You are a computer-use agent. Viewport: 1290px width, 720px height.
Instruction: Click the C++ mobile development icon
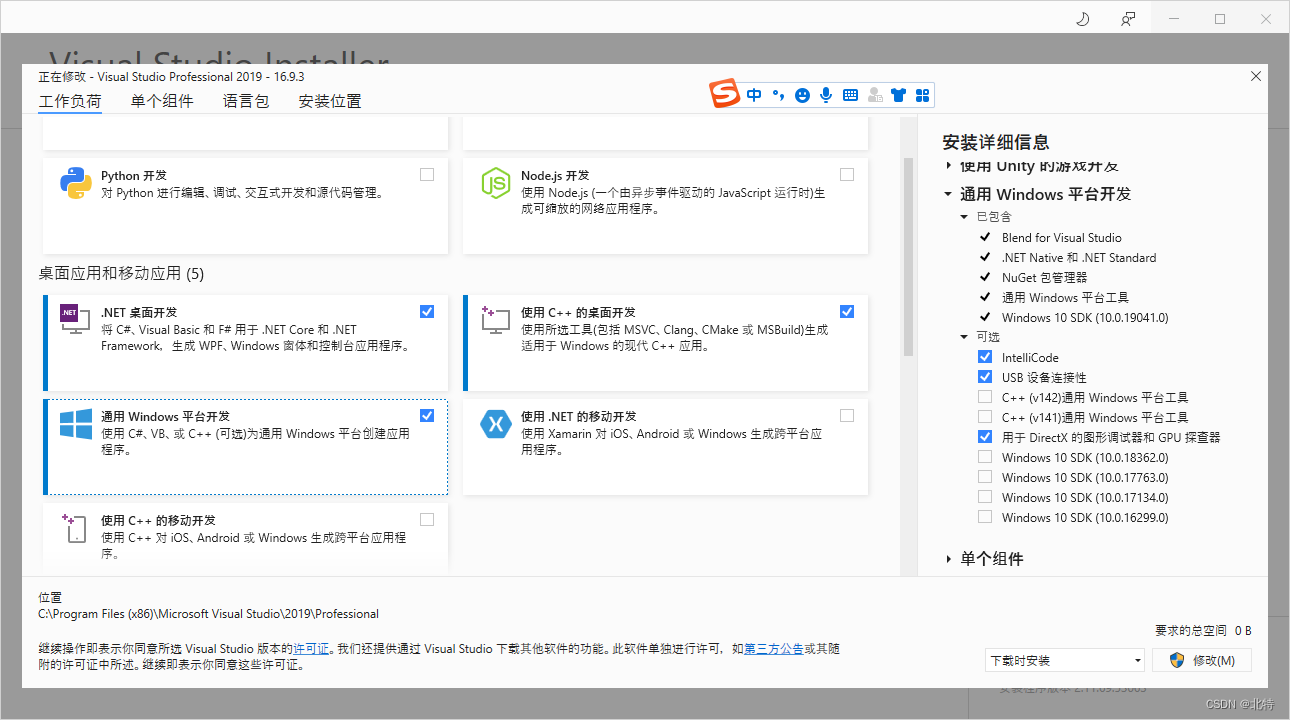point(76,528)
